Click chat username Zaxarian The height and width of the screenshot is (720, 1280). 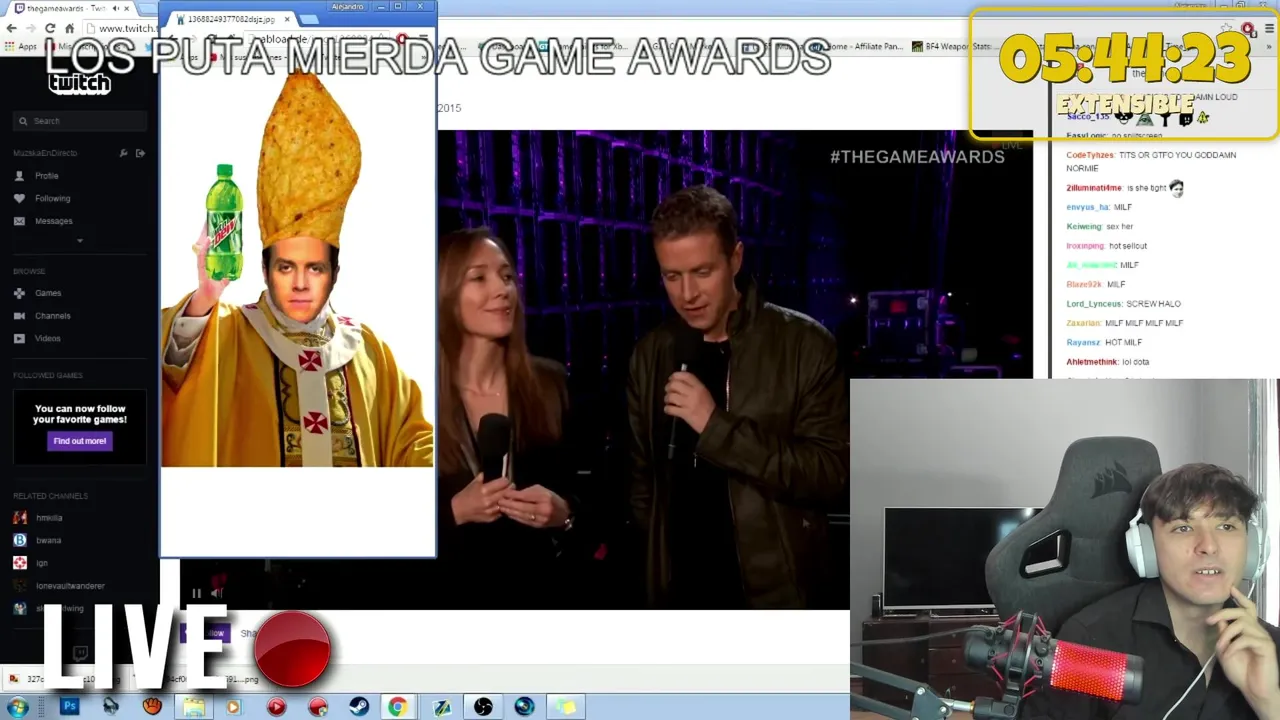(x=1083, y=323)
